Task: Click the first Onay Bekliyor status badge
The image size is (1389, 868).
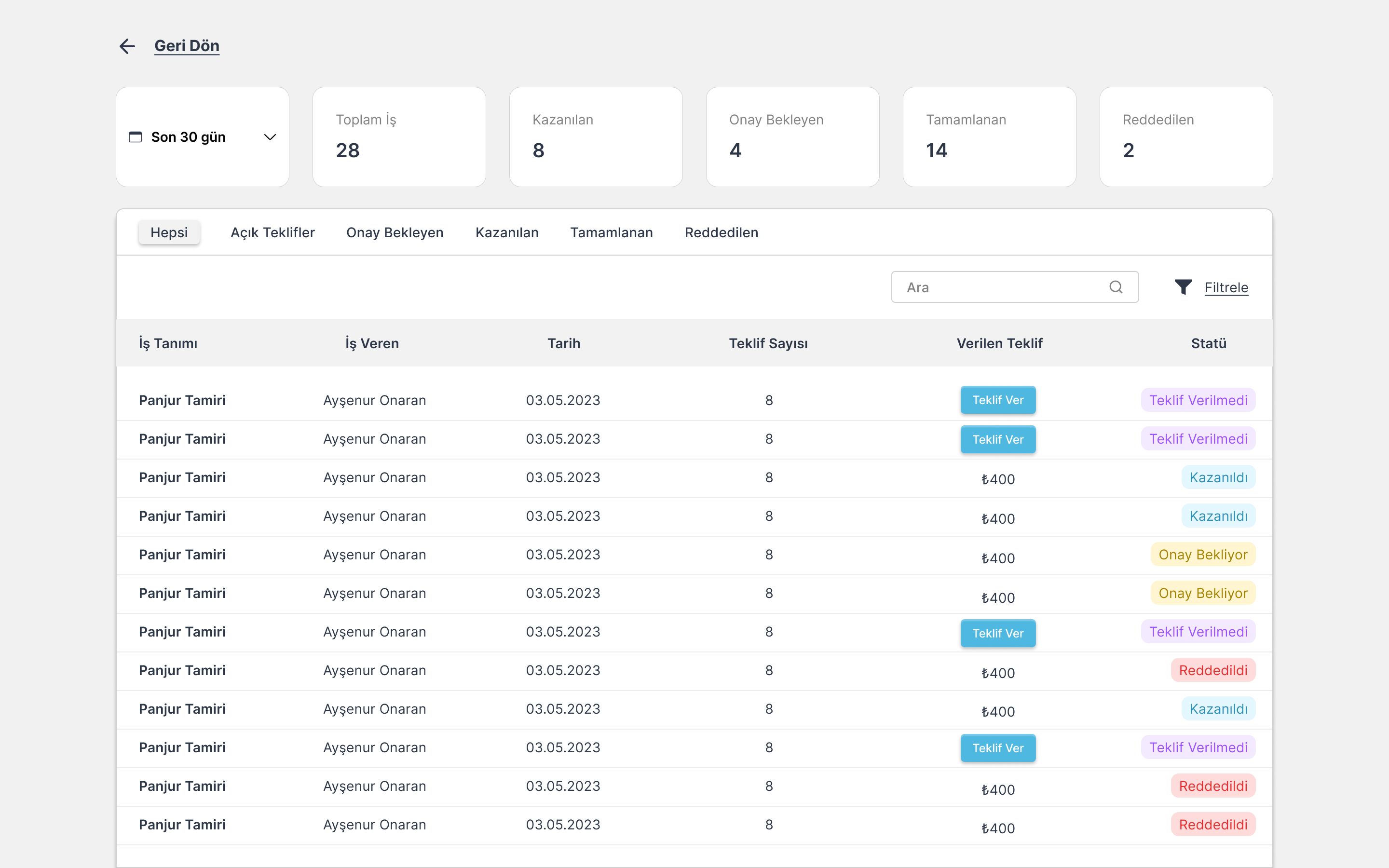Action: click(1202, 555)
